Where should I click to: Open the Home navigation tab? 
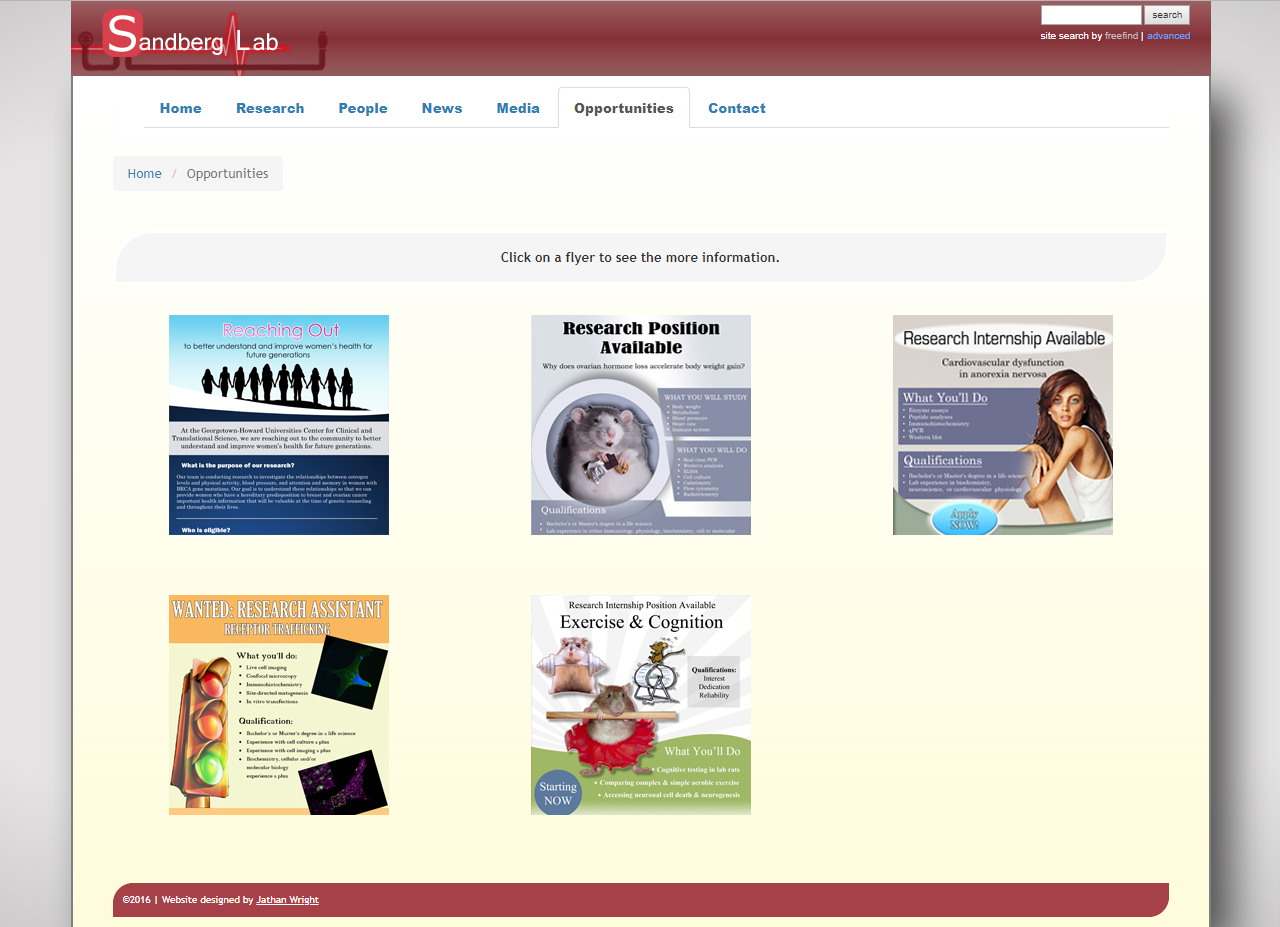click(180, 108)
